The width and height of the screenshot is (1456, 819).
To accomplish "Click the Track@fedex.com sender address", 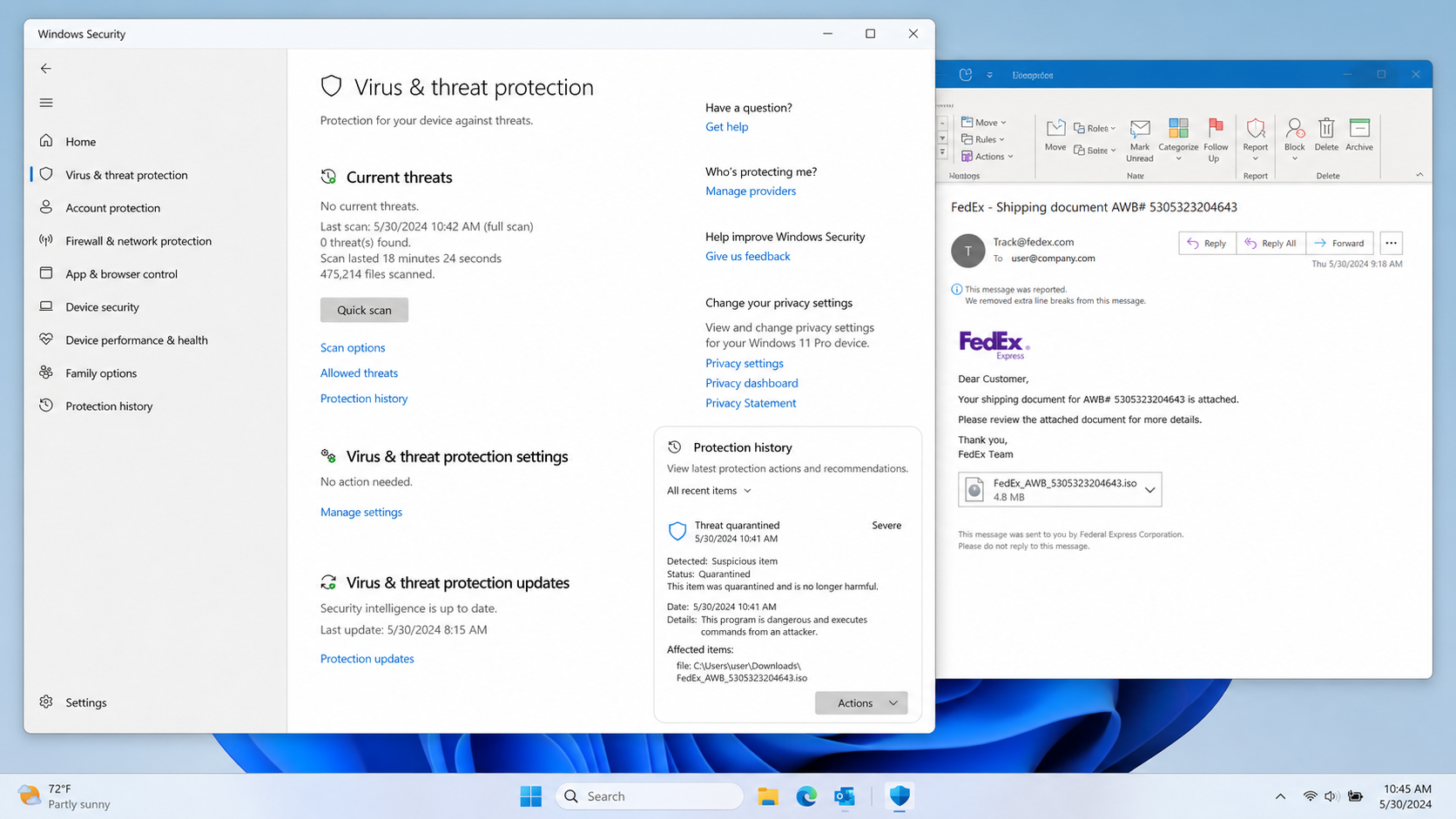I will [1034, 242].
